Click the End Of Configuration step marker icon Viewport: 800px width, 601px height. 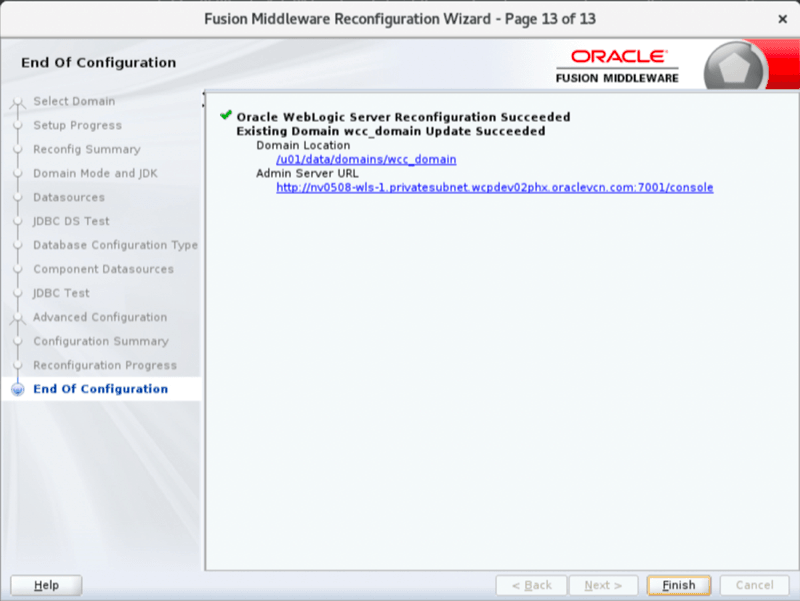[x=18, y=389]
